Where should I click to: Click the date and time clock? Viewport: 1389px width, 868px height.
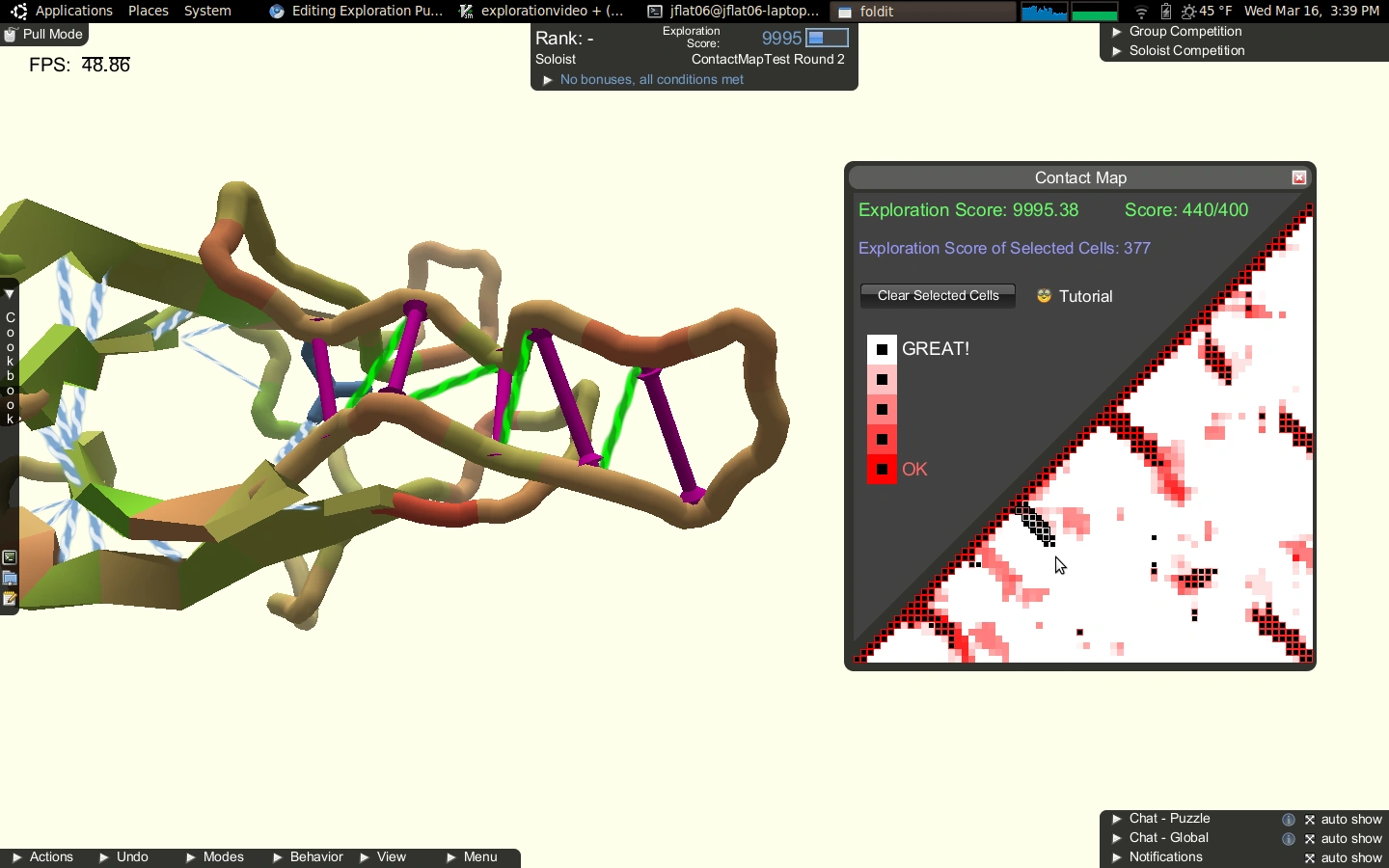(x=1312, y=12)
